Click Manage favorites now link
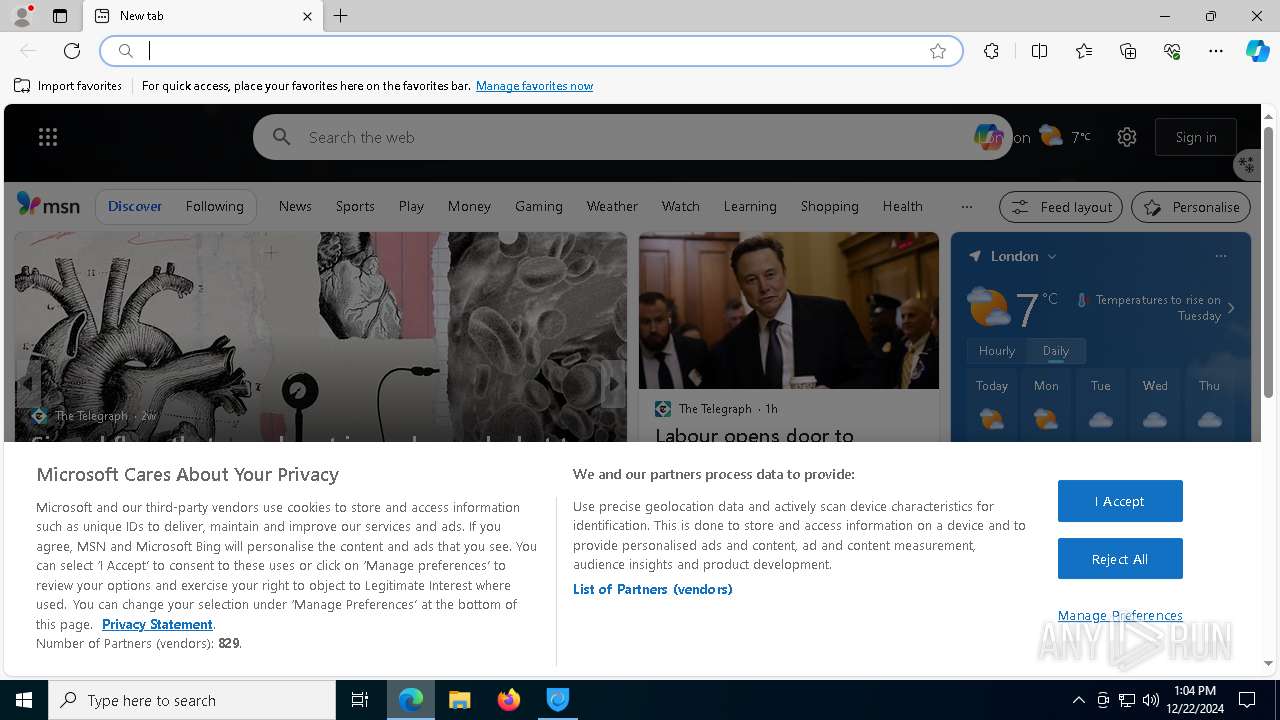Screen dimensions: 1280x720 [x=534, y=86]
